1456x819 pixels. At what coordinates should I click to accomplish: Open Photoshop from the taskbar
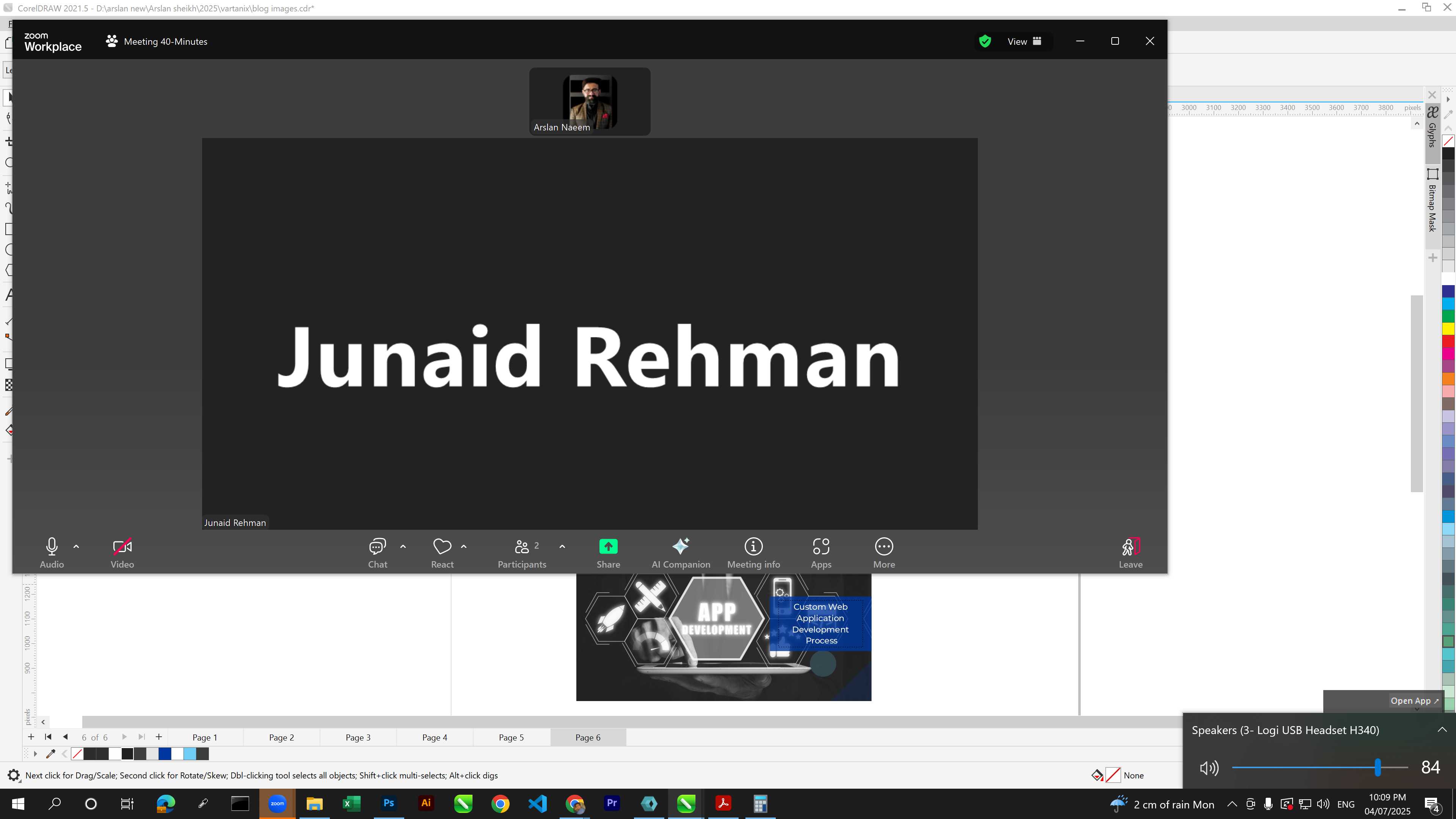pos(389,803)
